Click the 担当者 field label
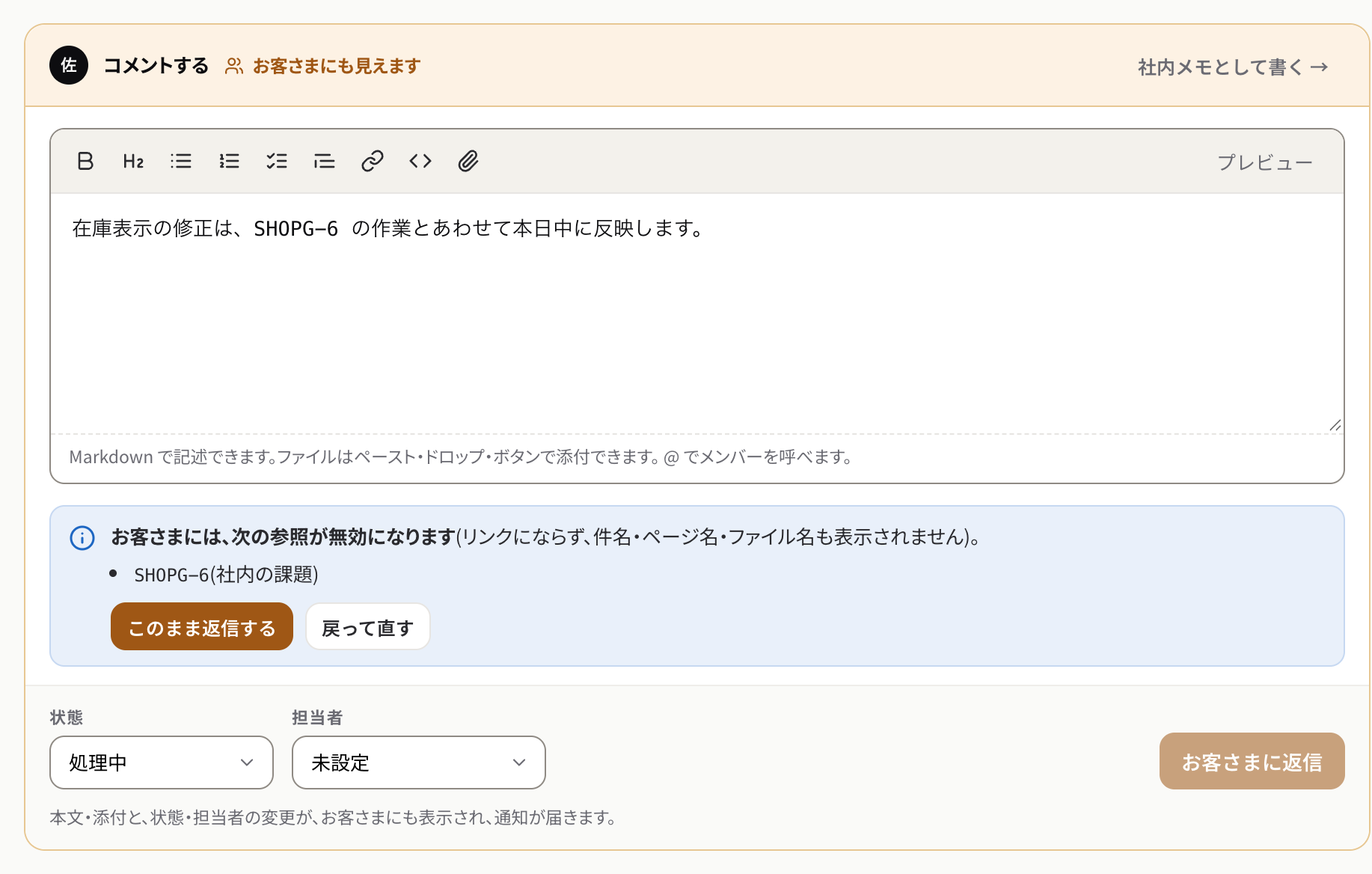Image resolution: width=1372 pixels, height=874 pixels. pyautogui.click(x=317, y=717)
